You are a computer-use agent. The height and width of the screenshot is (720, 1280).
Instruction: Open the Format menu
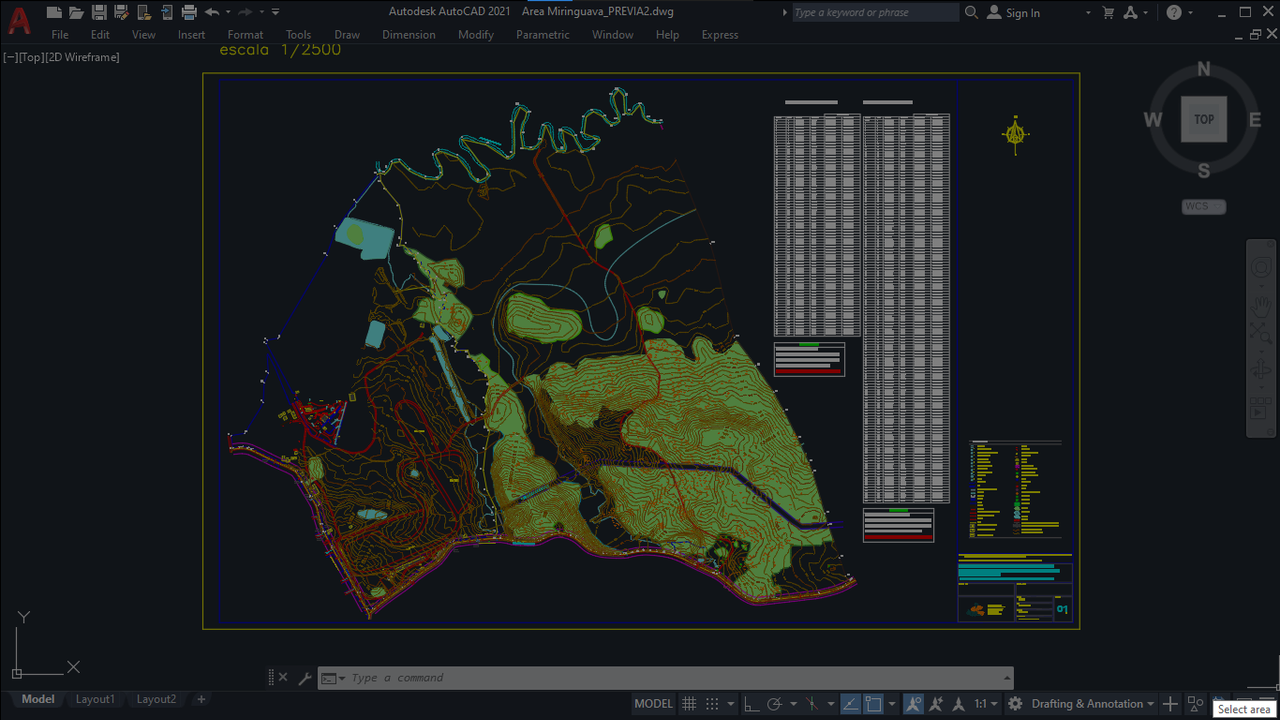pyautogui.click(x=245, y=35)
